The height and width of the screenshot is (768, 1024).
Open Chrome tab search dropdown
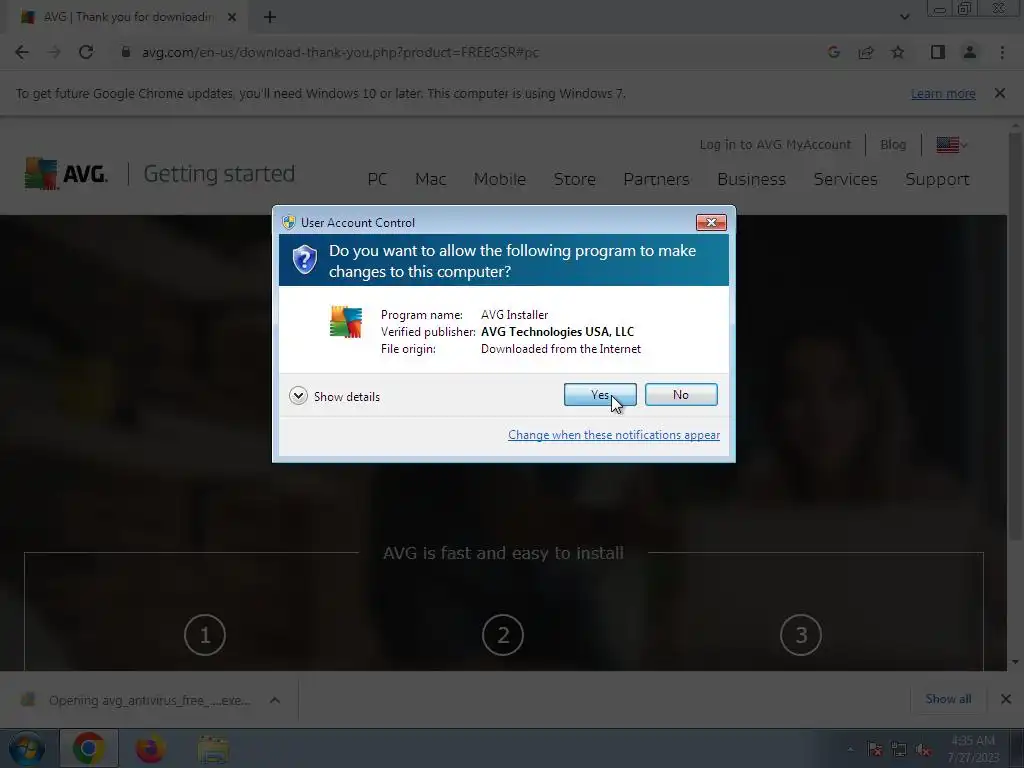904,17
